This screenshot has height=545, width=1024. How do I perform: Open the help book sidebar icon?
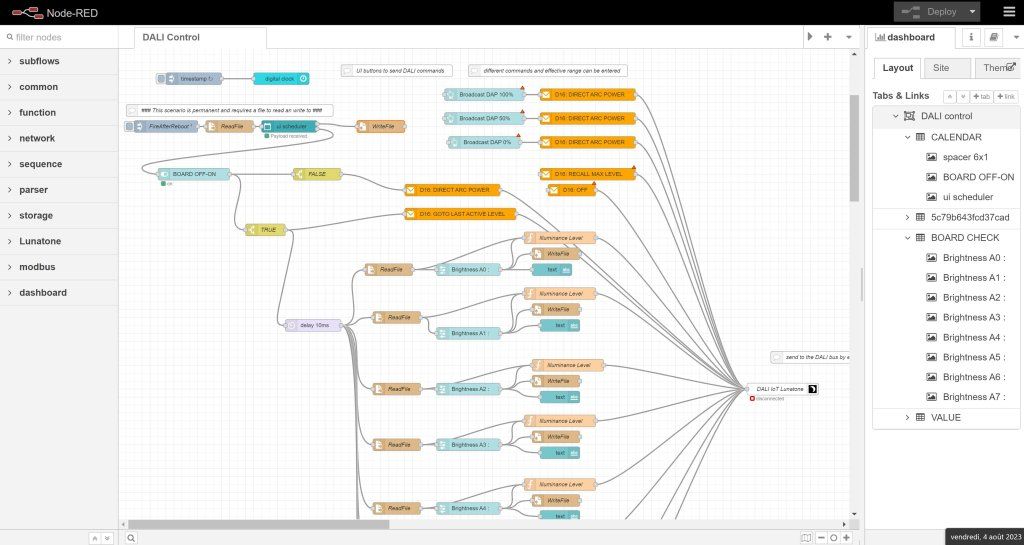[993, 37]
